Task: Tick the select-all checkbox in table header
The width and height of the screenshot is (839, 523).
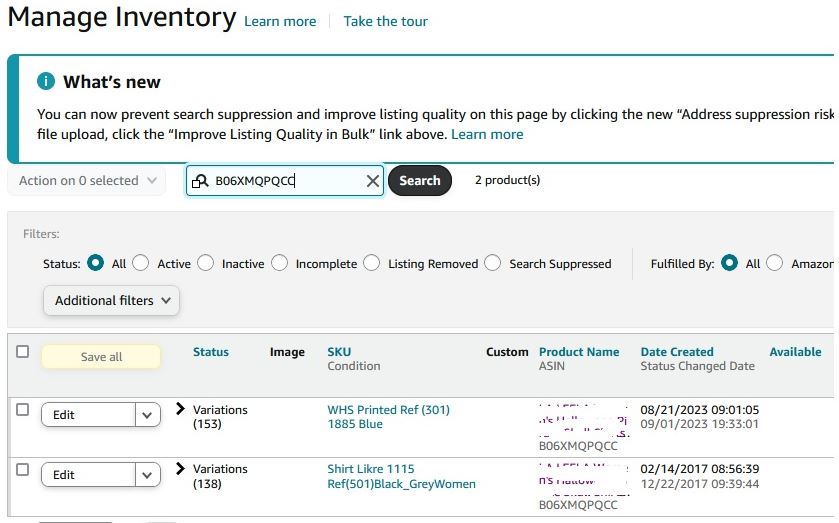Action: point(23,352)
